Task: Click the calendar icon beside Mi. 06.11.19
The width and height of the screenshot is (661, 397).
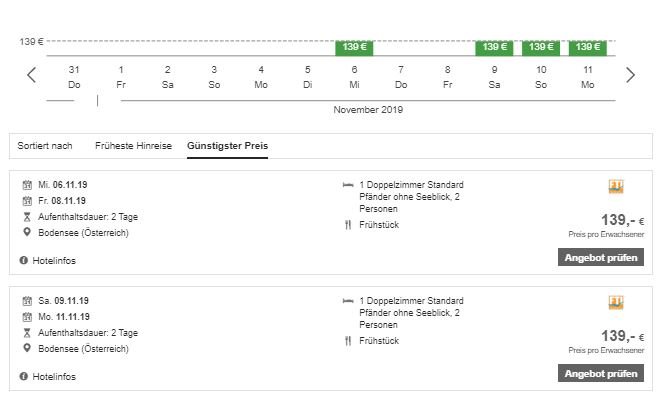Action: (x=27, y=185)
